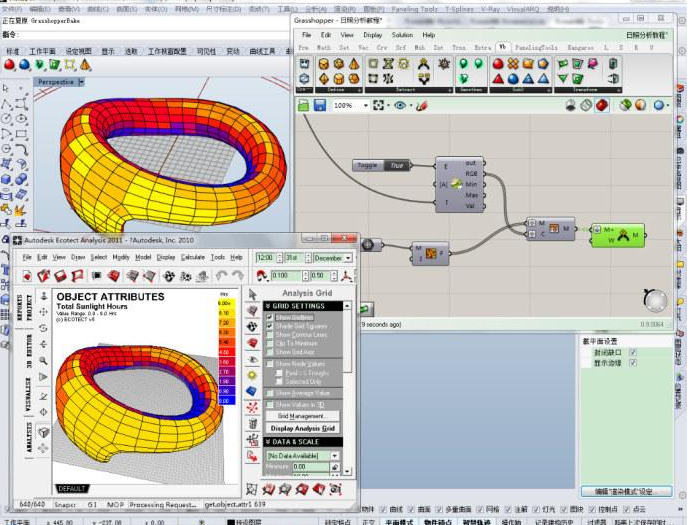Click the Display Analysis Grid button
This screenshot has height=525, width=690.
(x=303, y=428)
